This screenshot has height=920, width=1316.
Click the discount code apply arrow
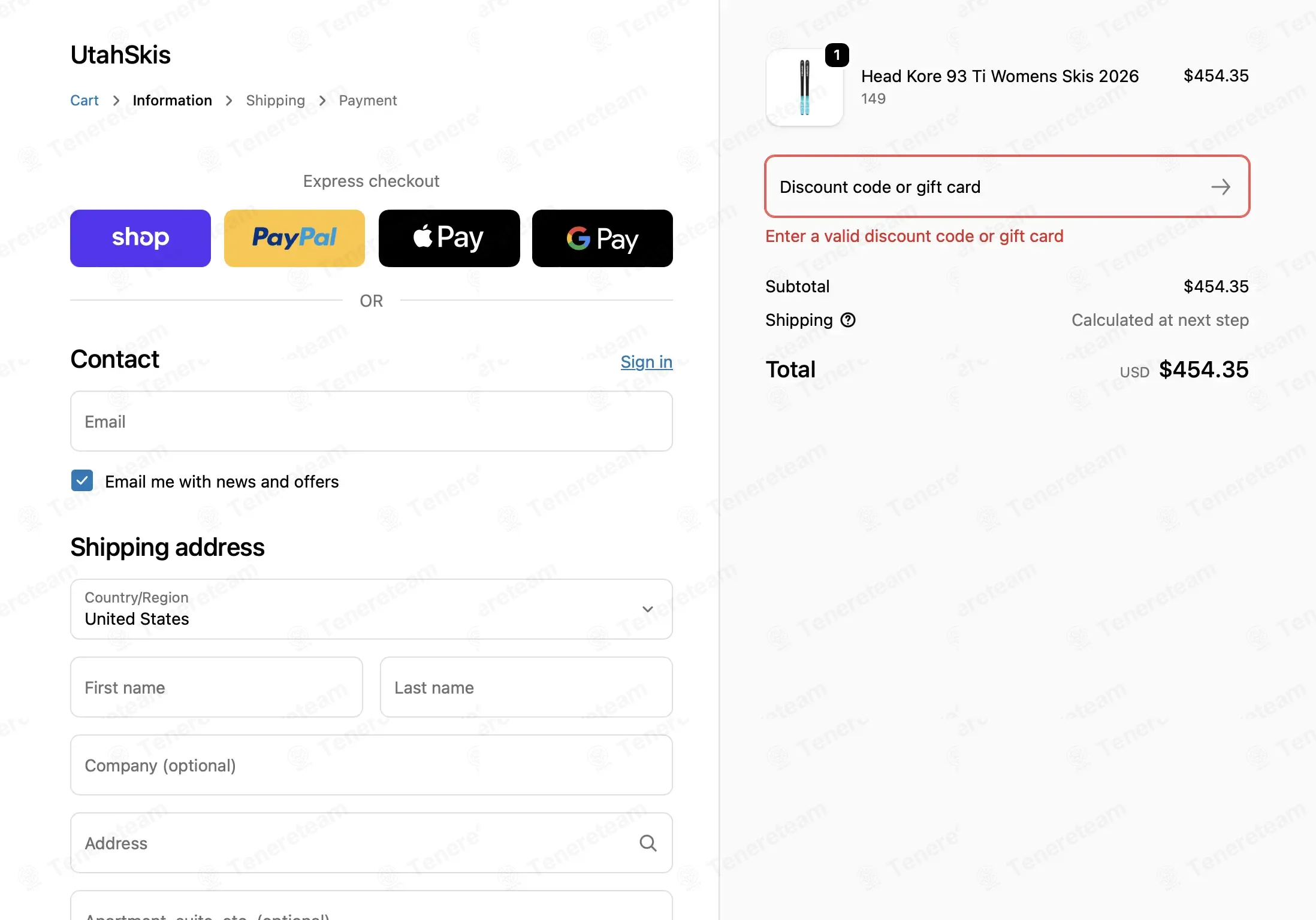coord(1221,187)
